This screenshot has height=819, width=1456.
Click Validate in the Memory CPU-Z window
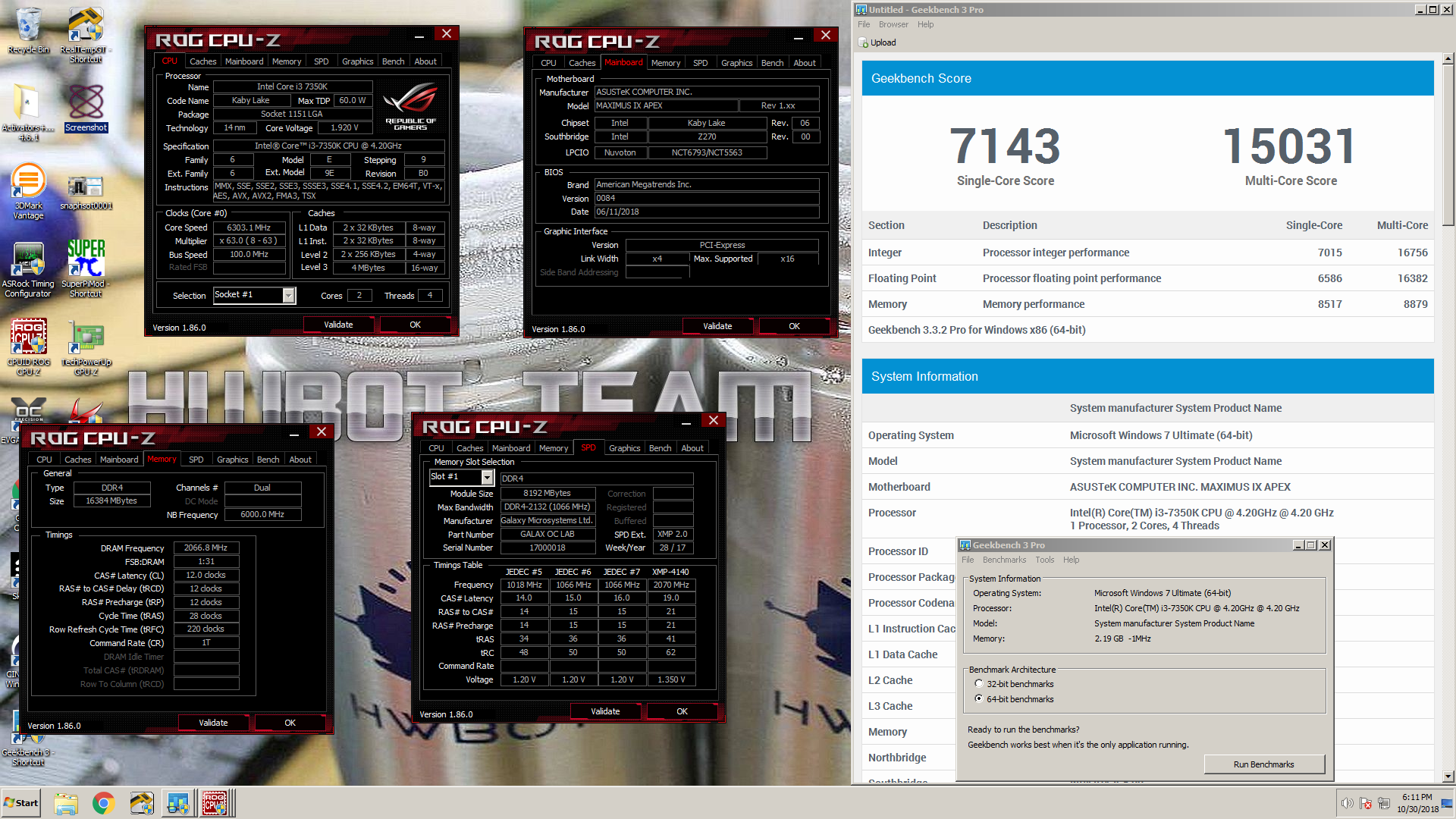coord(213,723)
